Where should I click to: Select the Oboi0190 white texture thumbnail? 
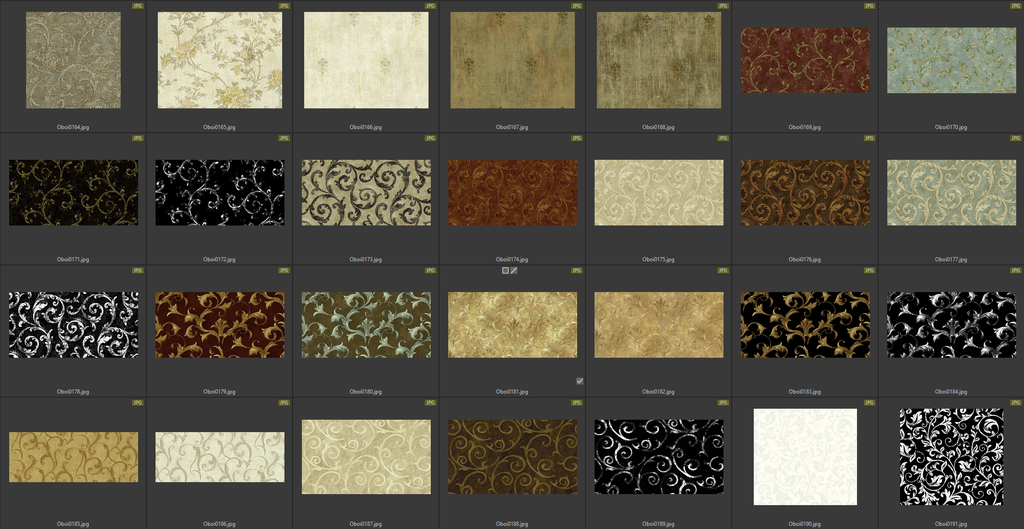tap(805, 457)
